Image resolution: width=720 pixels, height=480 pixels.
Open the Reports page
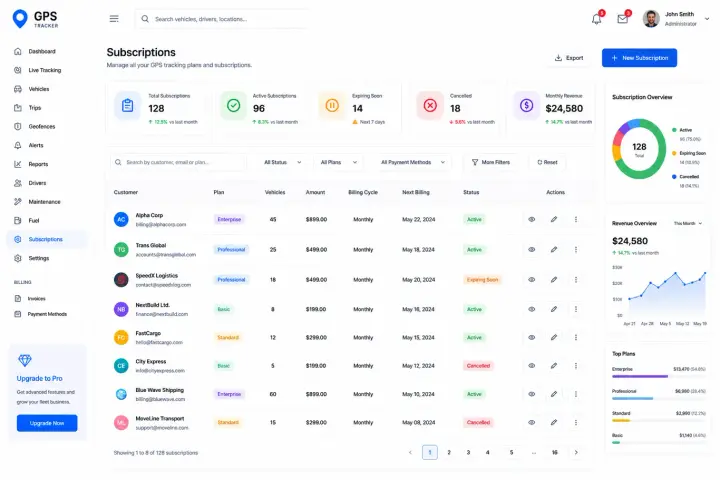38,164
